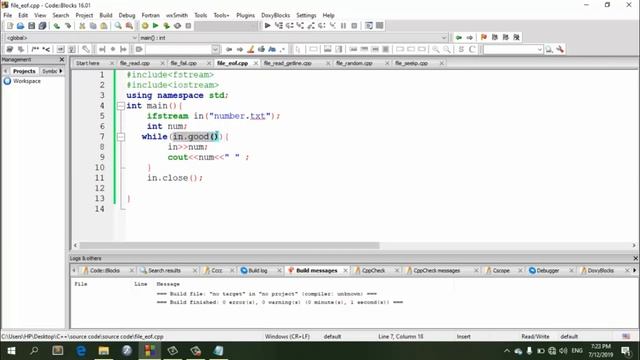Switch to the Search results tab
Screen dimensions: 640x360
[164, 271]
